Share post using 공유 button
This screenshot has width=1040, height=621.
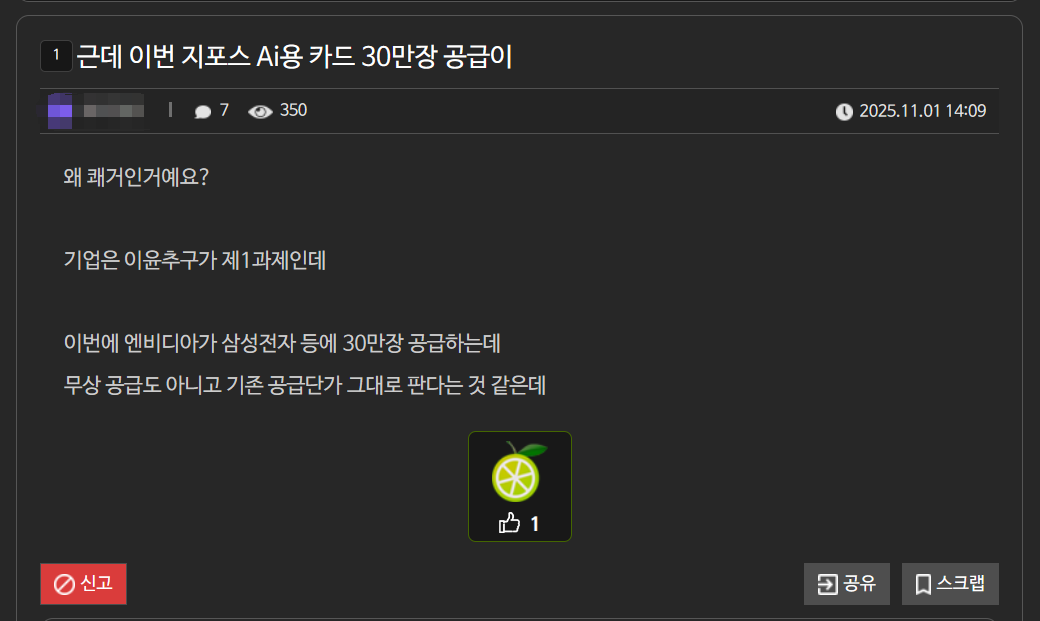[x=847, y=584]
